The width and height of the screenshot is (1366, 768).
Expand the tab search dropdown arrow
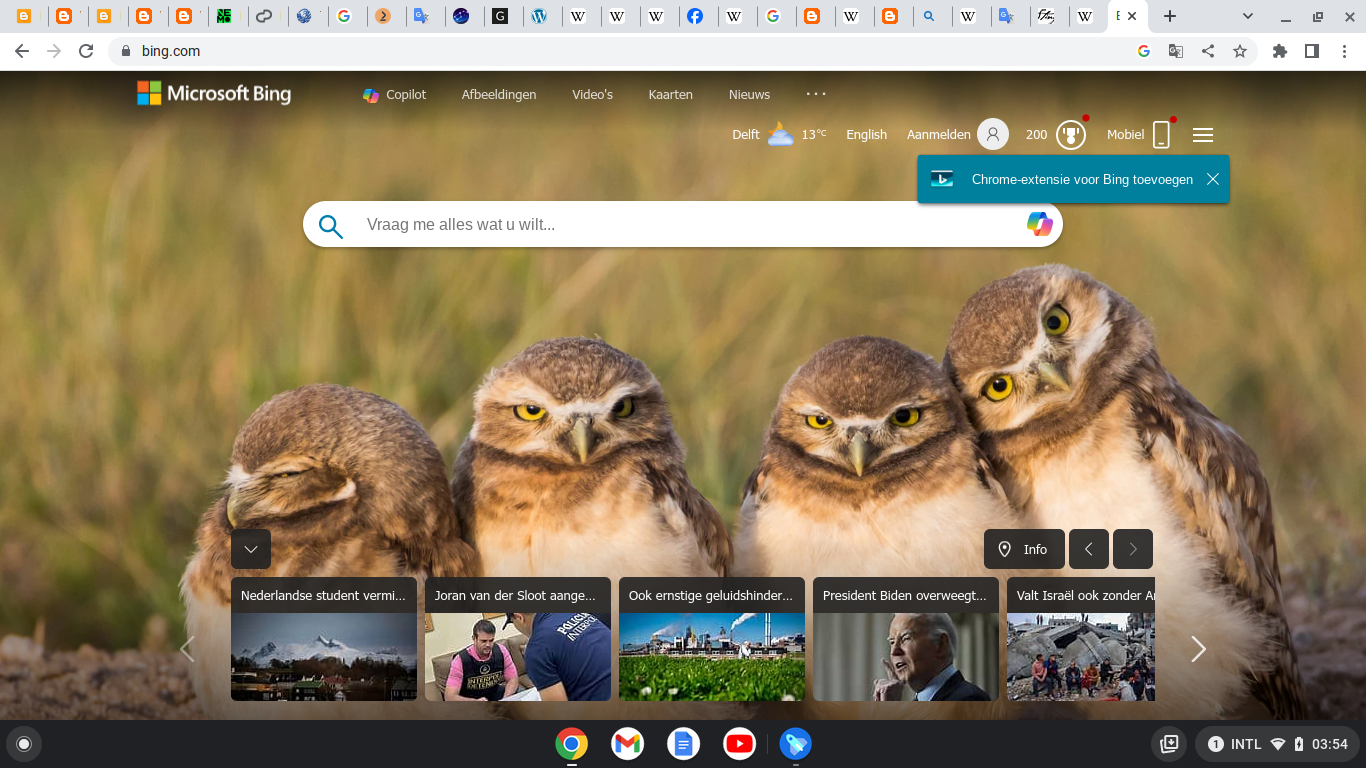click(1248, 16)
